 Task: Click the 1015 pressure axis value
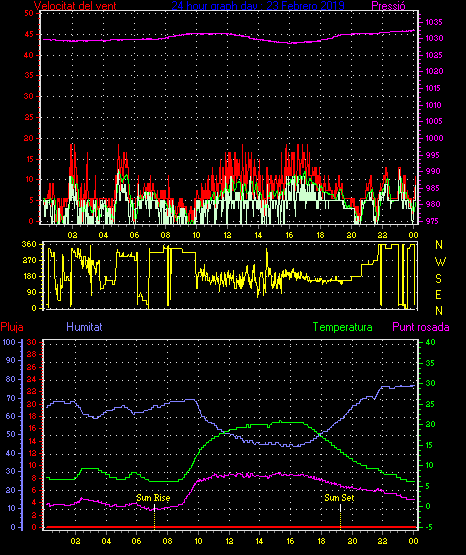point(433,88)
